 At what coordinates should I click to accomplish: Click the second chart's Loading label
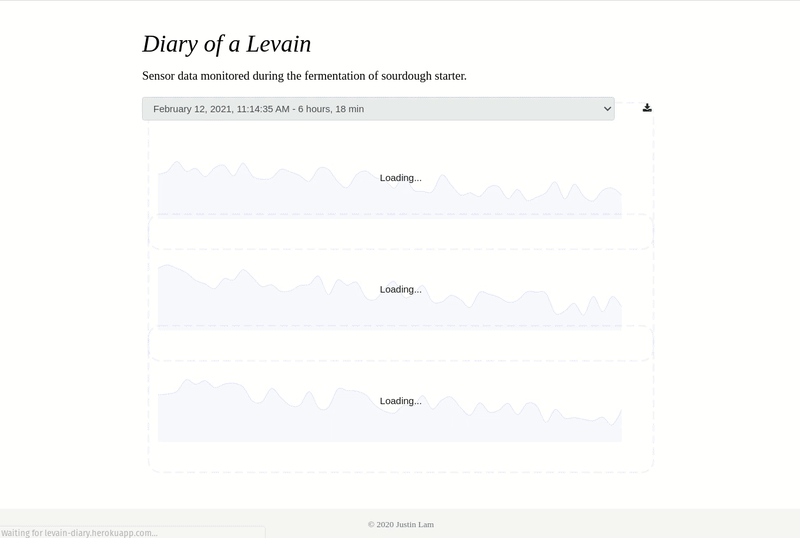pos(400,290)
